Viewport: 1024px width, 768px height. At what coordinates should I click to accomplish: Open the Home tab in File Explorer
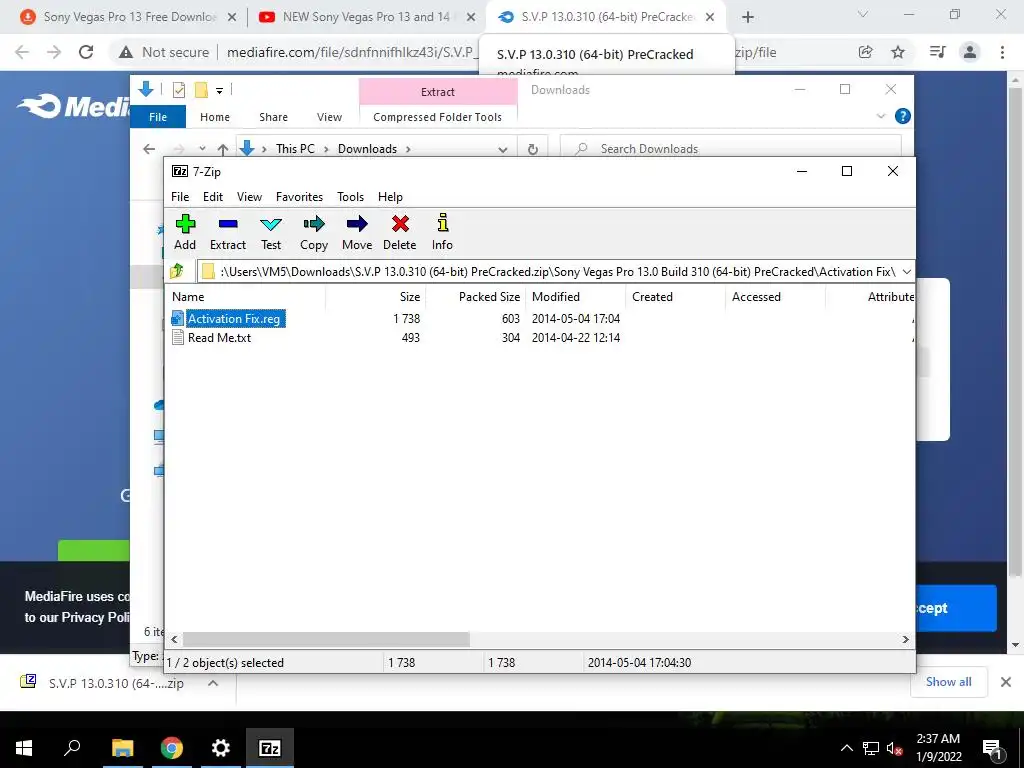215,117
